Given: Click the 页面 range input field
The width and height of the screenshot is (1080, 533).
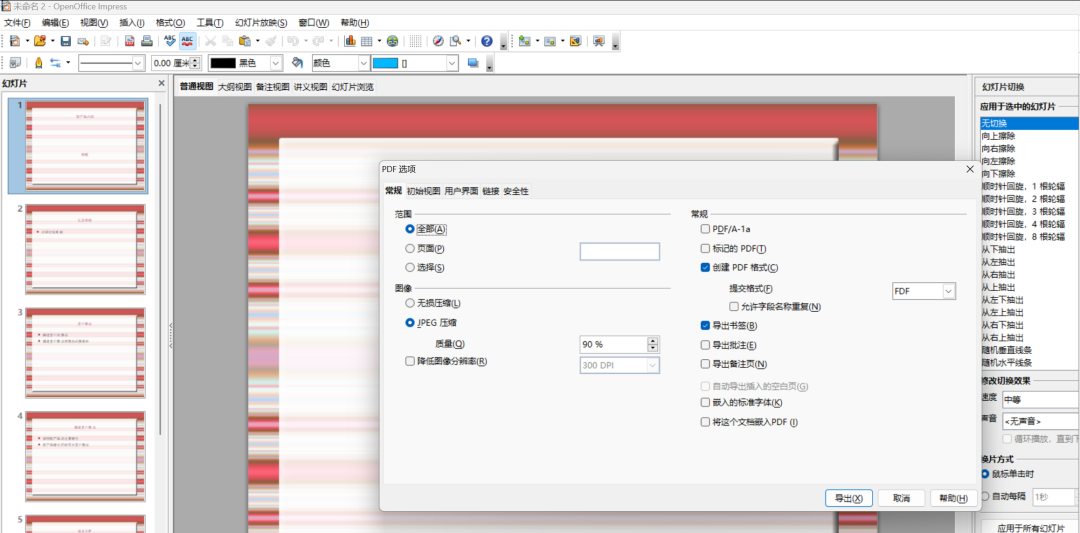Looking at the screenshot, I should pyautogui.click(x=620, y=251).
